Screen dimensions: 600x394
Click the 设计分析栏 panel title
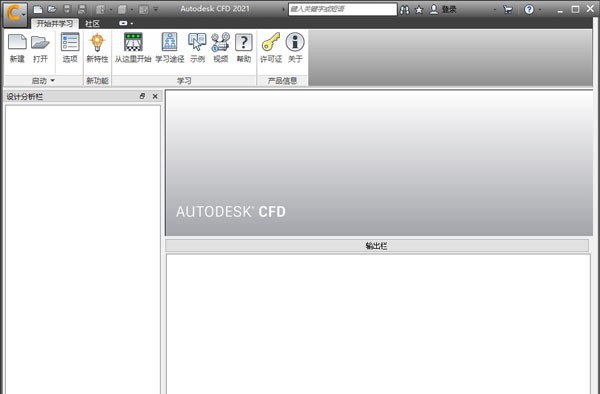tap(24, 96)
